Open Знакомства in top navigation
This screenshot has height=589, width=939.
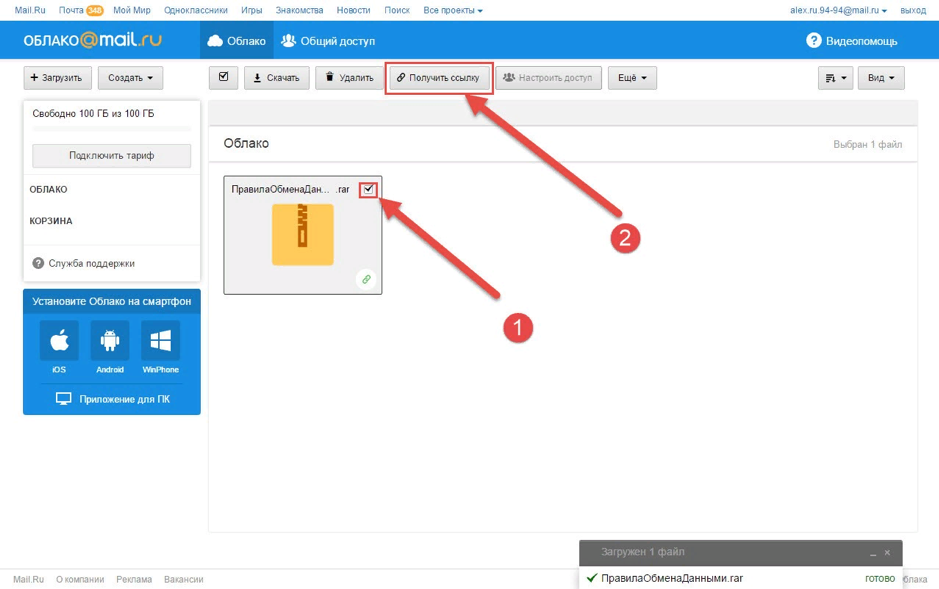pos(299,10)
